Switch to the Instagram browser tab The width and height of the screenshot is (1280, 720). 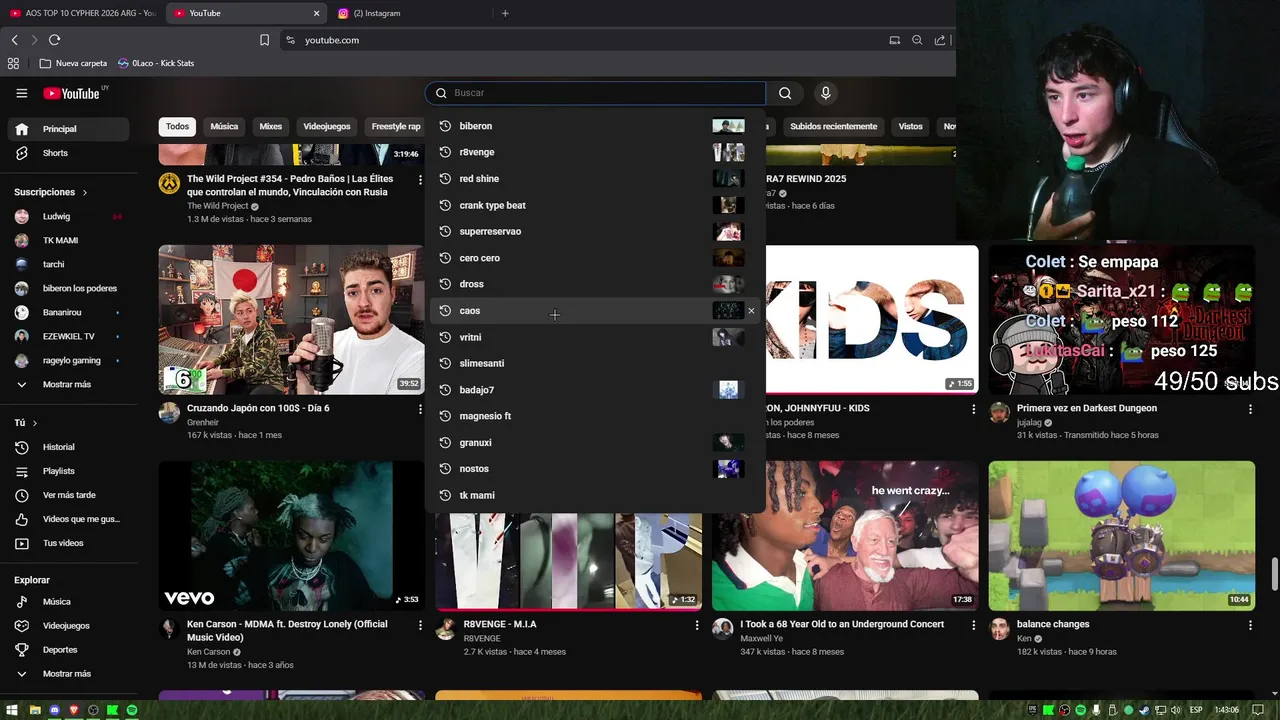(x=410, y=13)
